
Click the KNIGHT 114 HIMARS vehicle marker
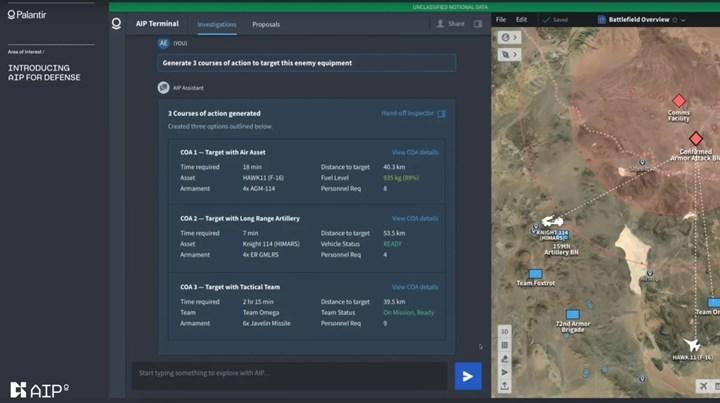click(553, 221)
